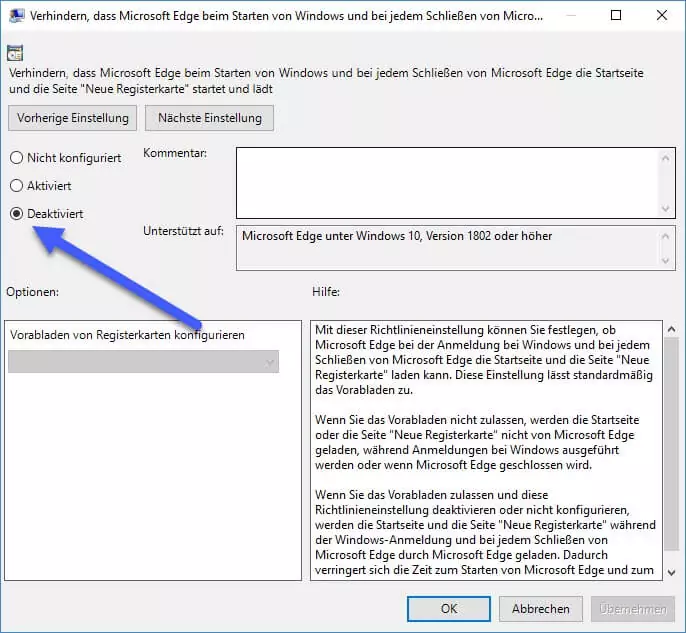This screenshot has width=686, height=633.
Task: Select the 'Aktiviert' radio option
Action: pyautogui.click(x=16, y=186)
